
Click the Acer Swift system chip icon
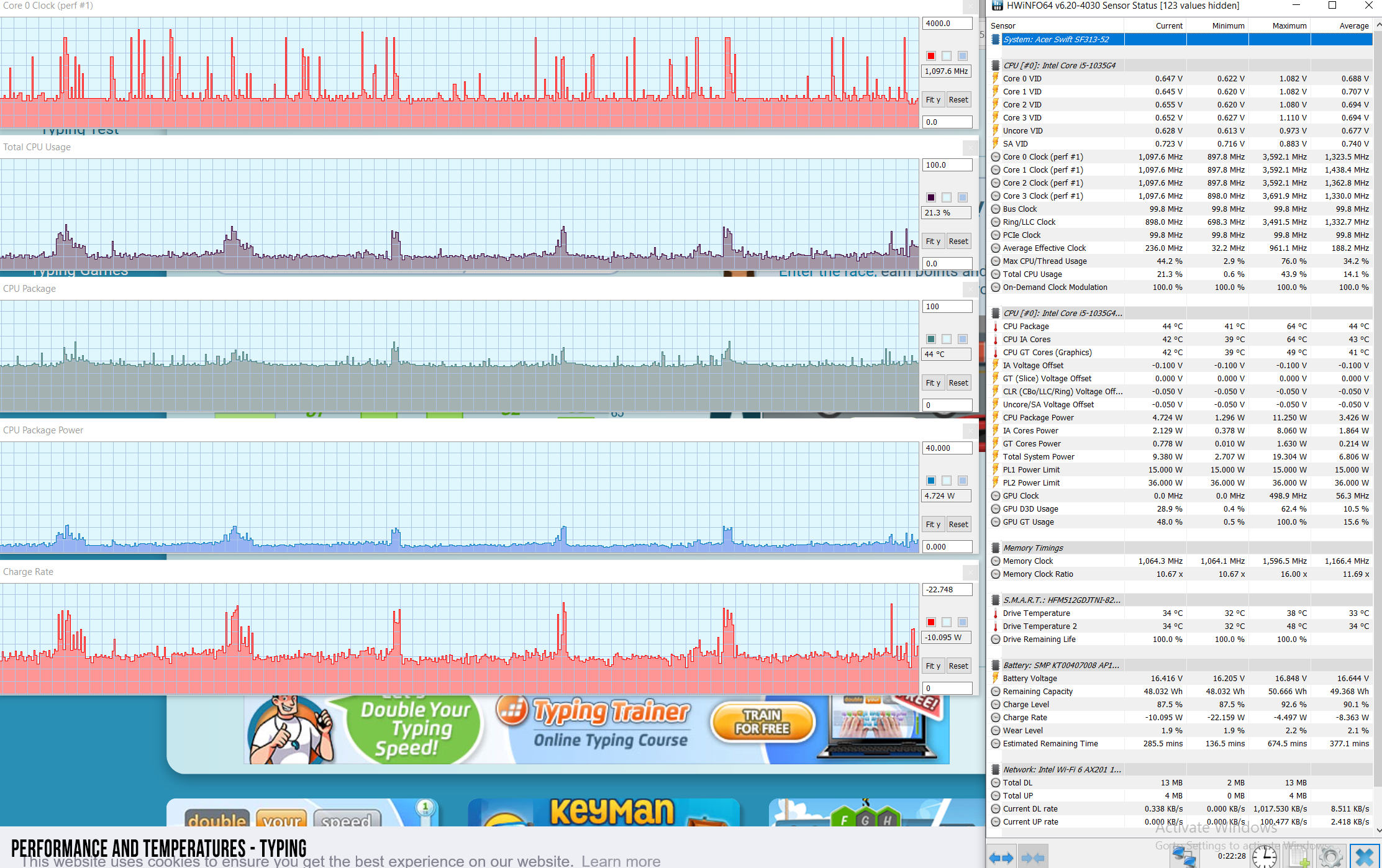point(996,39)
